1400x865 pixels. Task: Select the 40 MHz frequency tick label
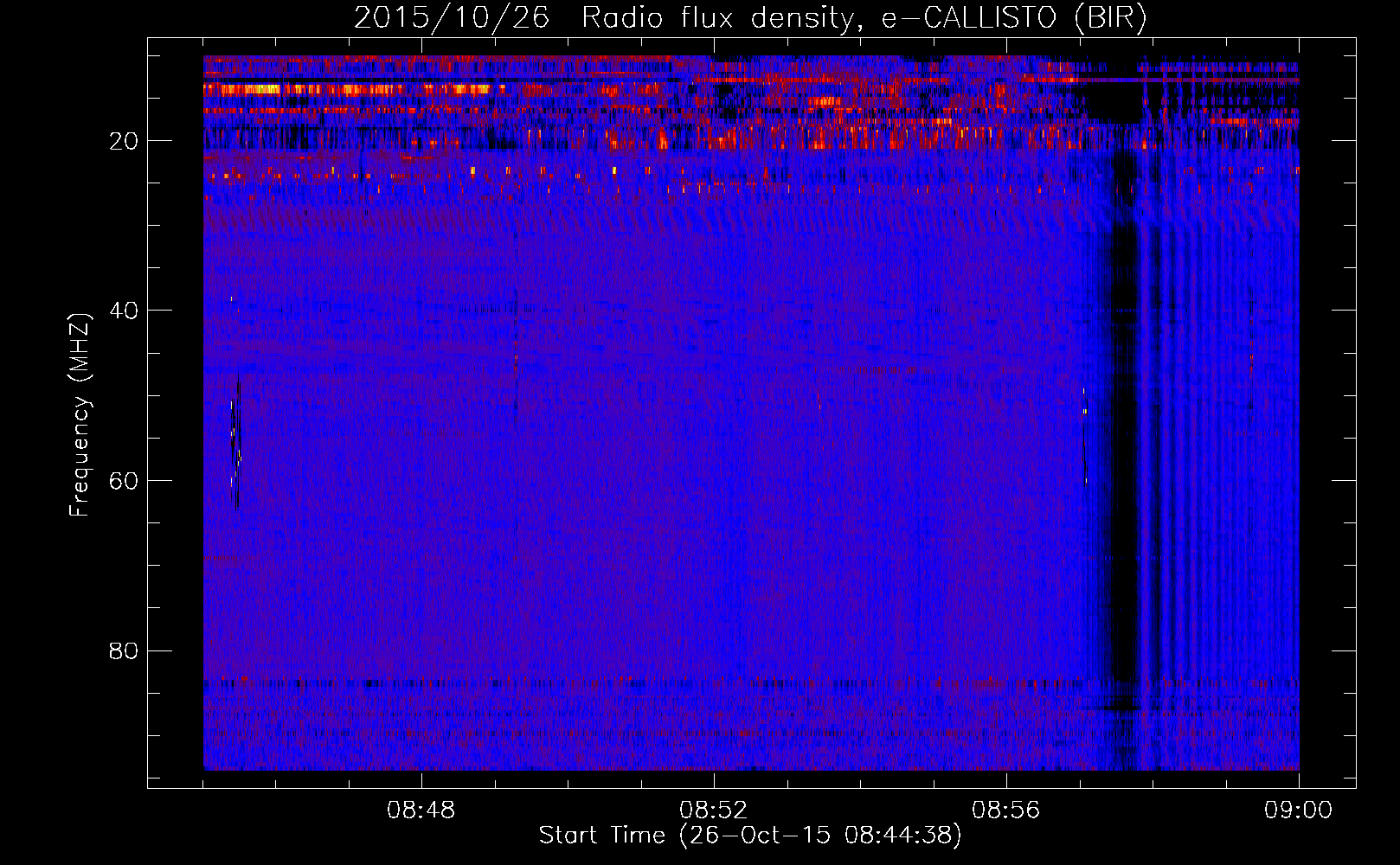pyautogui.click(x=124, y=310)
